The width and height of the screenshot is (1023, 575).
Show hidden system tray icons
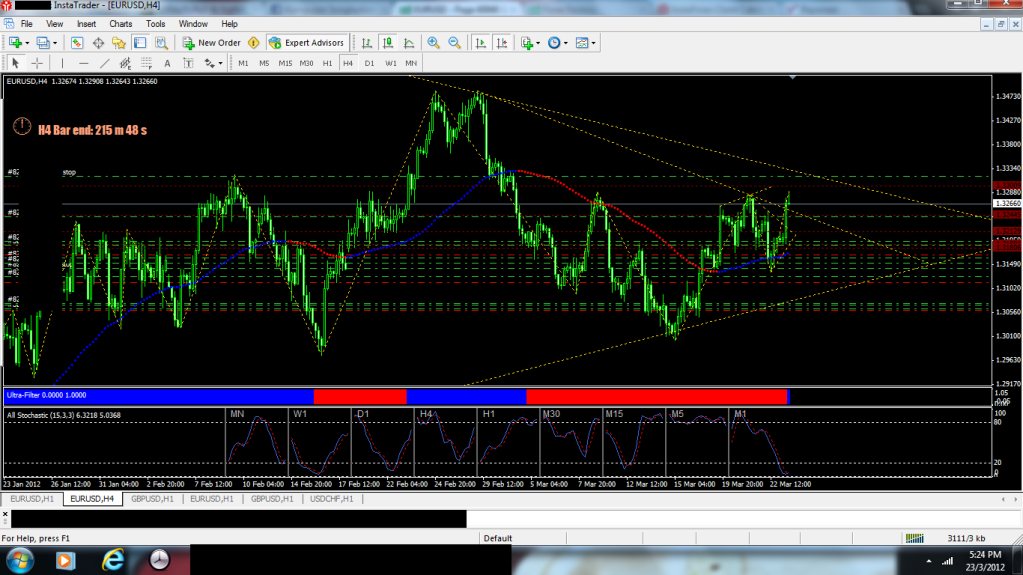pyautogui.click(x=928, y=561)
